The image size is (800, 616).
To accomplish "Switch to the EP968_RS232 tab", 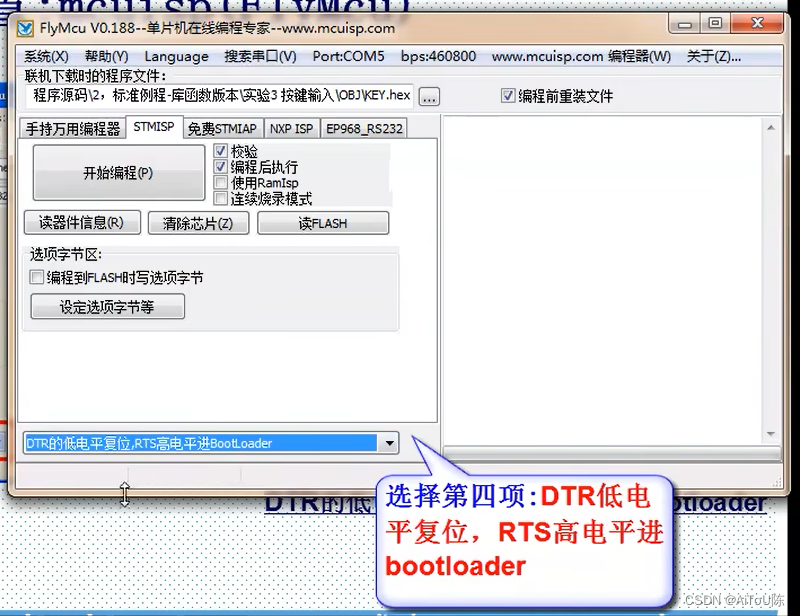I will click(364, 129).
